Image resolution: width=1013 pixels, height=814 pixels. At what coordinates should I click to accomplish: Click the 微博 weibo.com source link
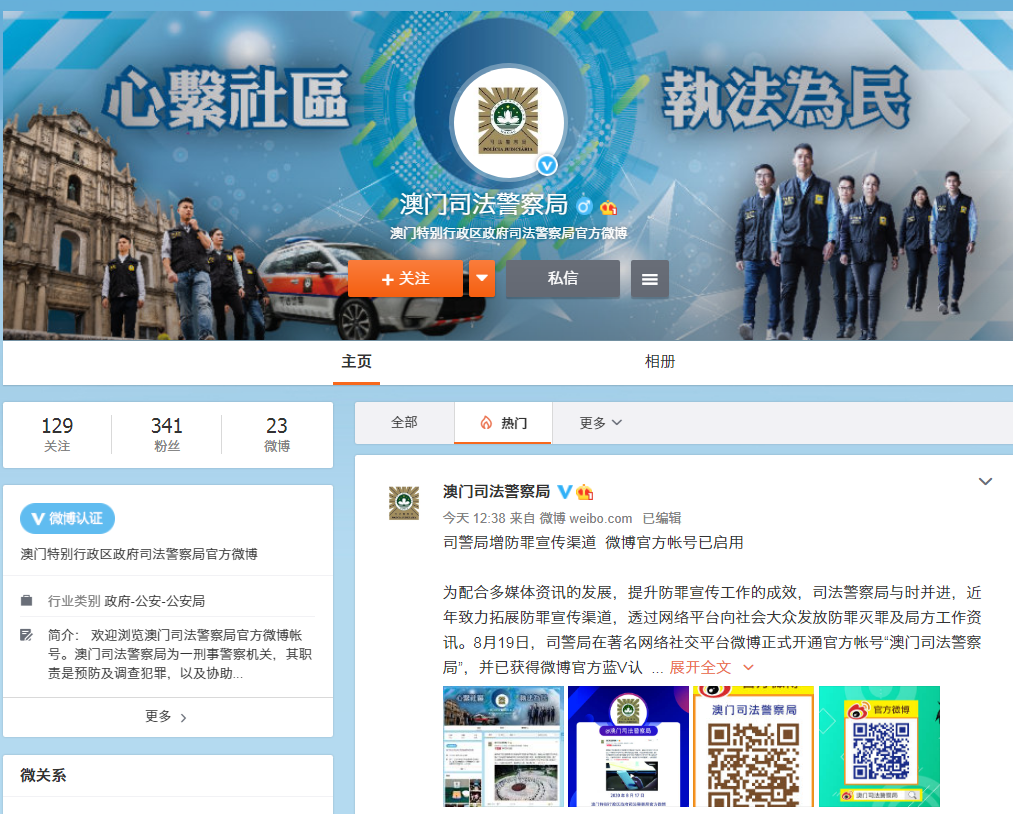click(x=586, y=518)
